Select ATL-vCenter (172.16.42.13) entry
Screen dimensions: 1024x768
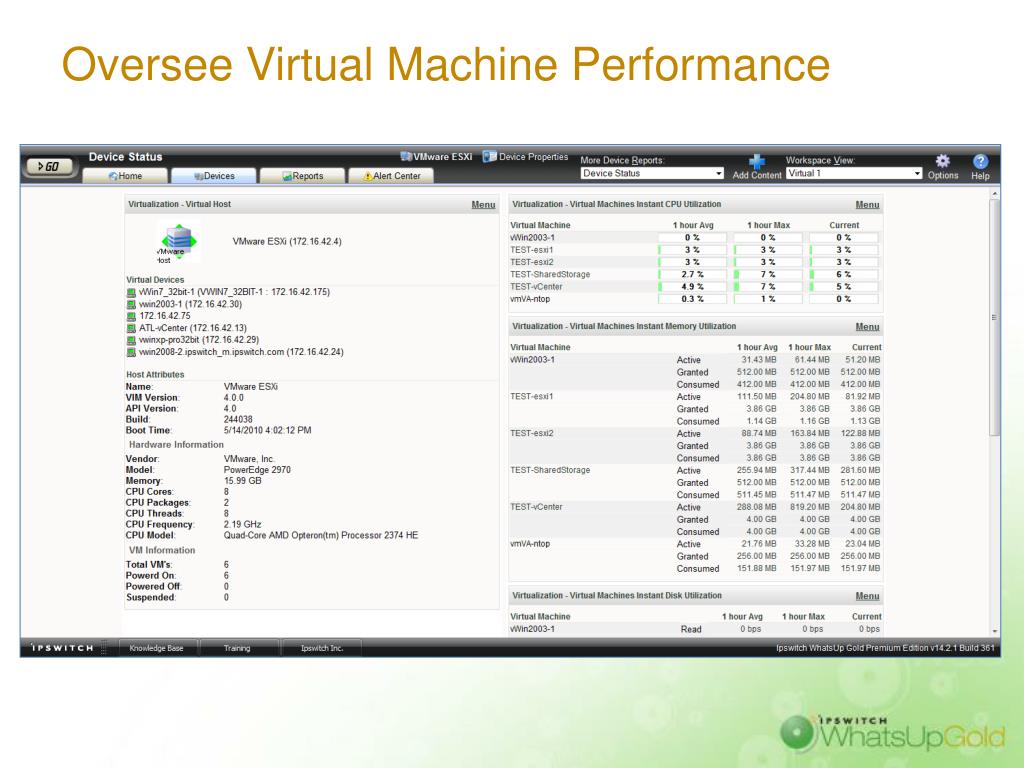[x=193, y=328]
